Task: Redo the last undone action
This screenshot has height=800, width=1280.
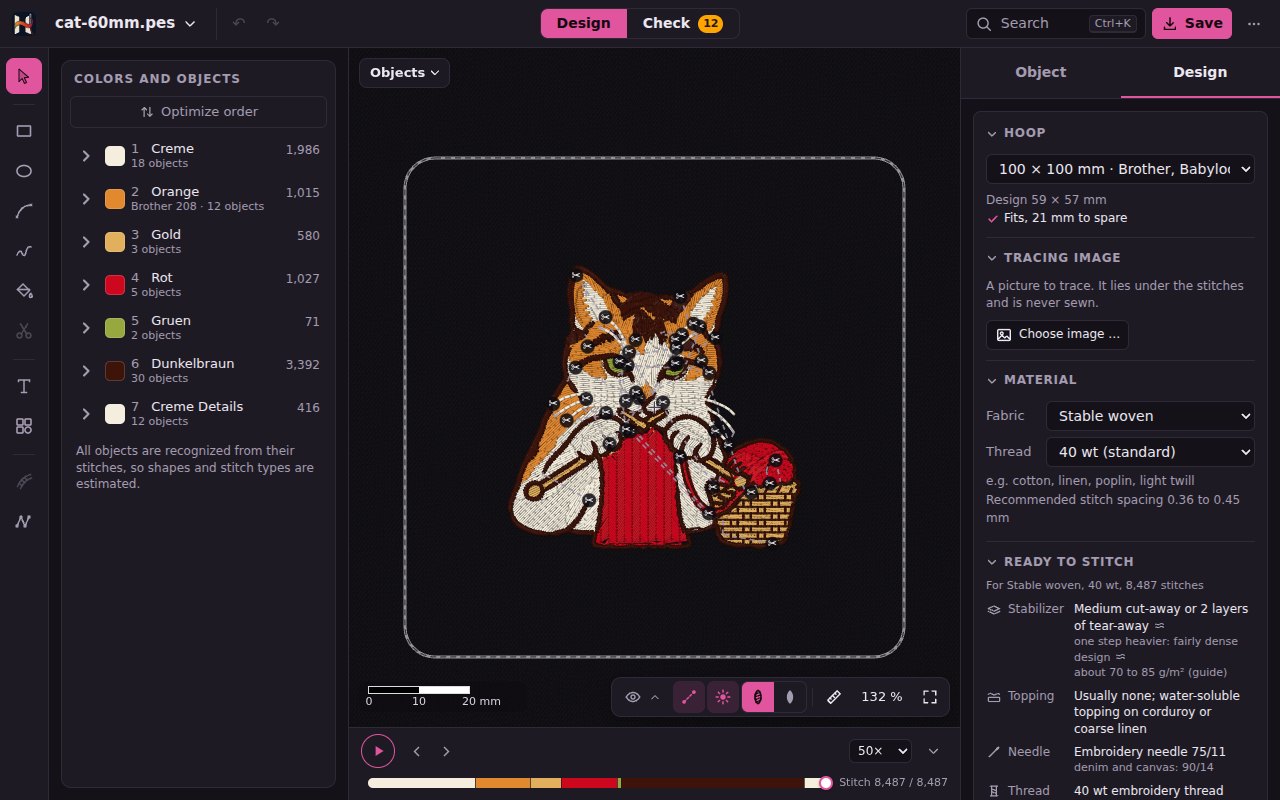Action: click(x=273, y=23)
